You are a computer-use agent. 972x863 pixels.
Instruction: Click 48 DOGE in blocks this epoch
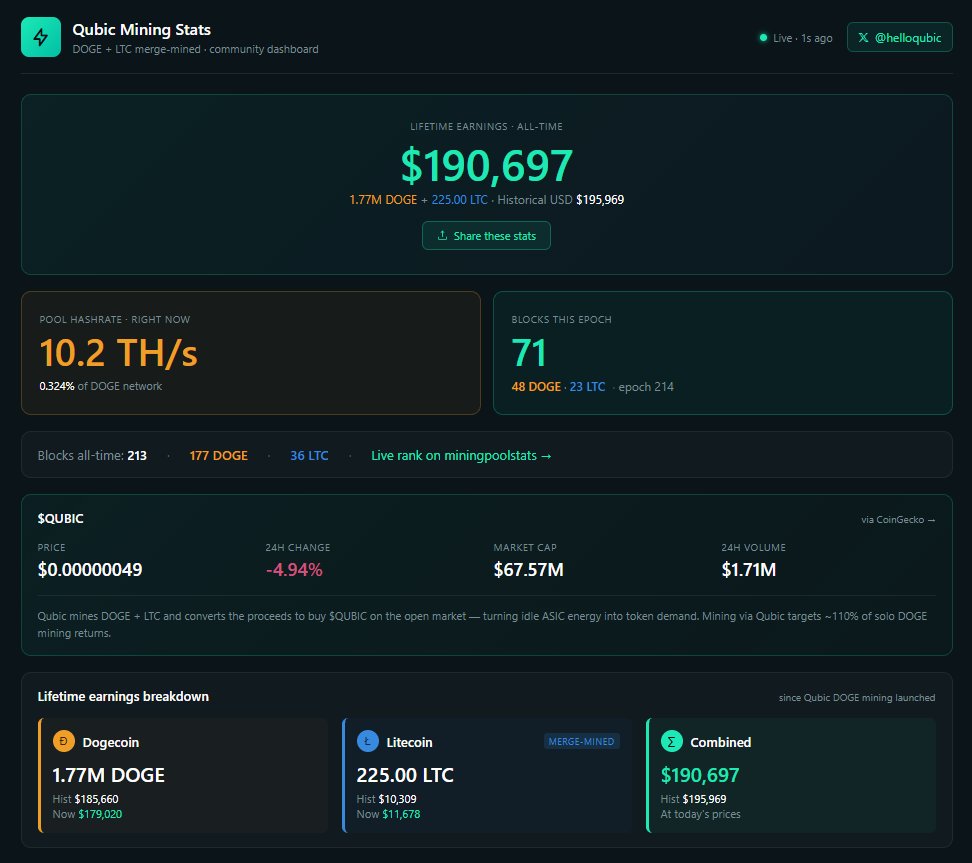[x=536, y=387]
